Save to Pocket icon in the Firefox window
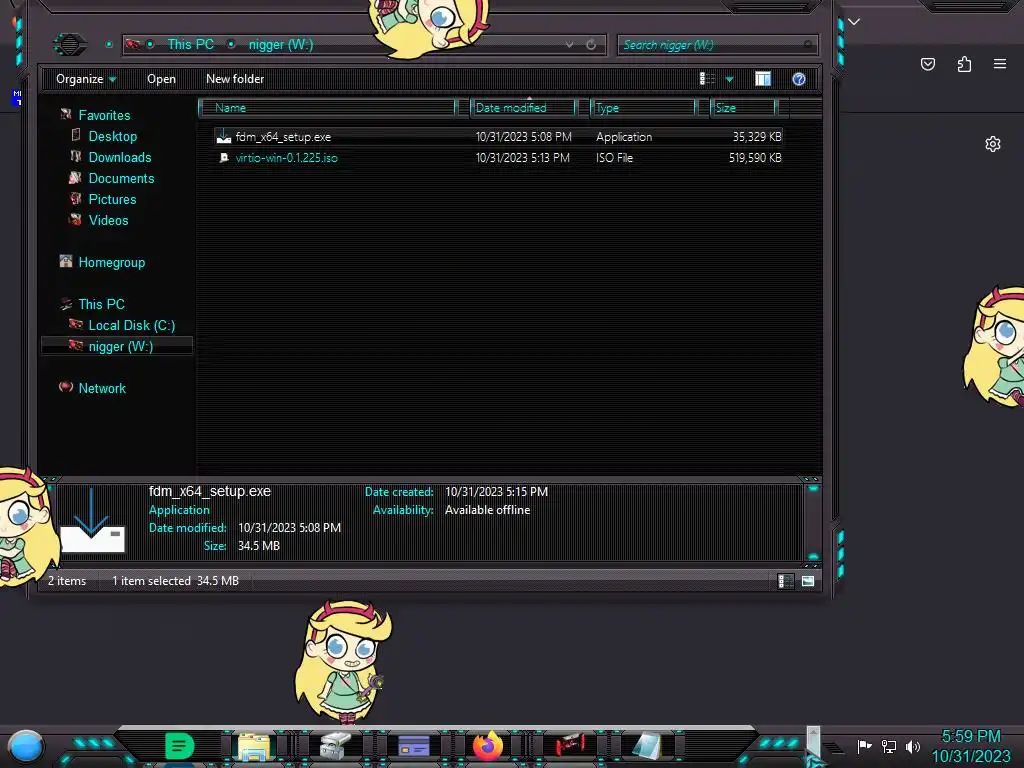This screenshot has height=768, width=1024. [928, 64]
